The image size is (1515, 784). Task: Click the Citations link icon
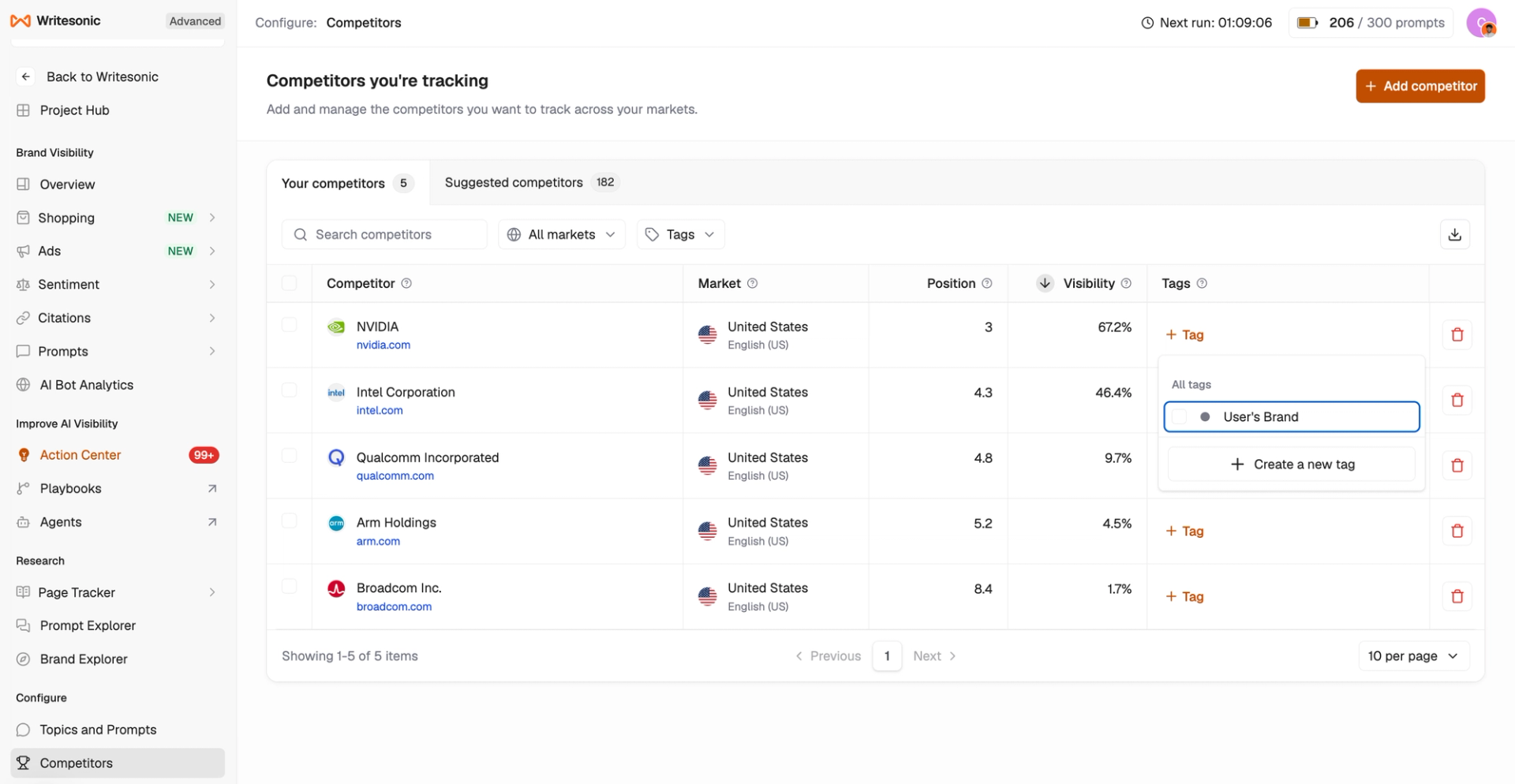coord(23,318)
